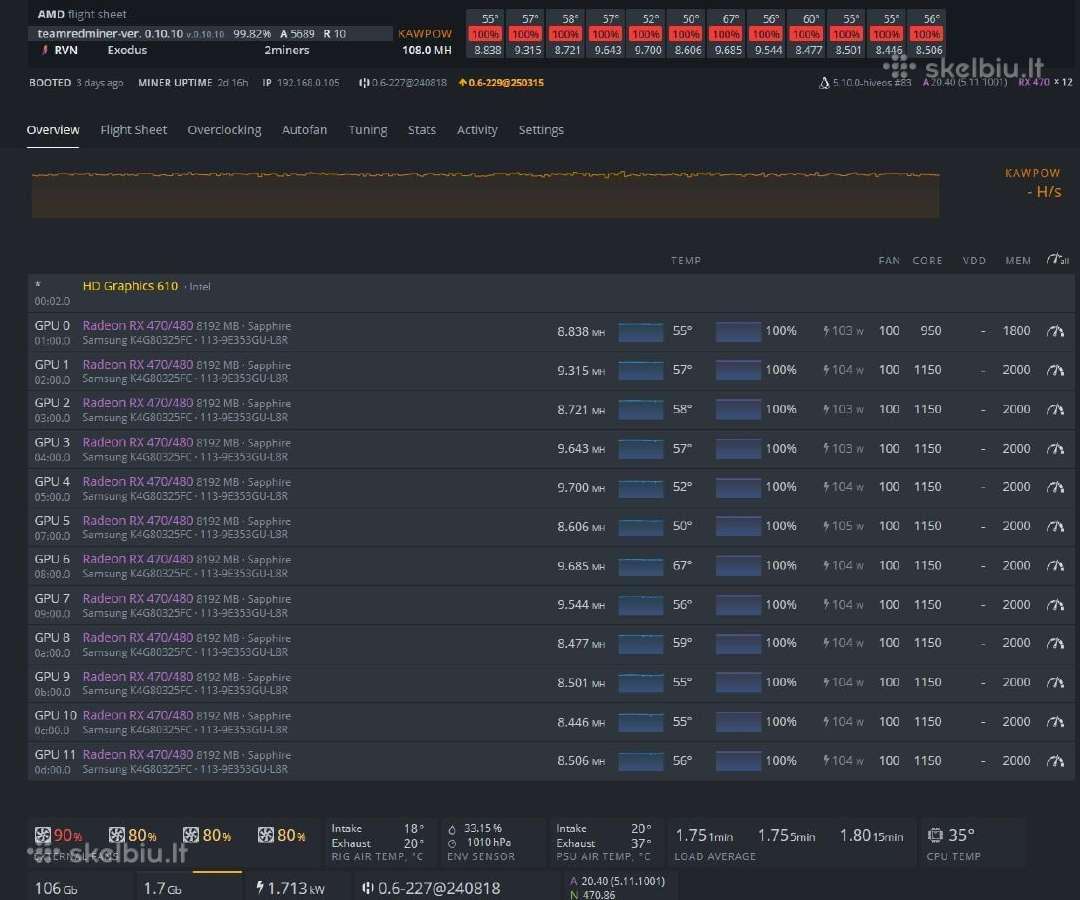Open the tuning gauge icon for GPU 10
Image resolution: width=1080 pixels, height=900 pixels.
point(1055,722)
